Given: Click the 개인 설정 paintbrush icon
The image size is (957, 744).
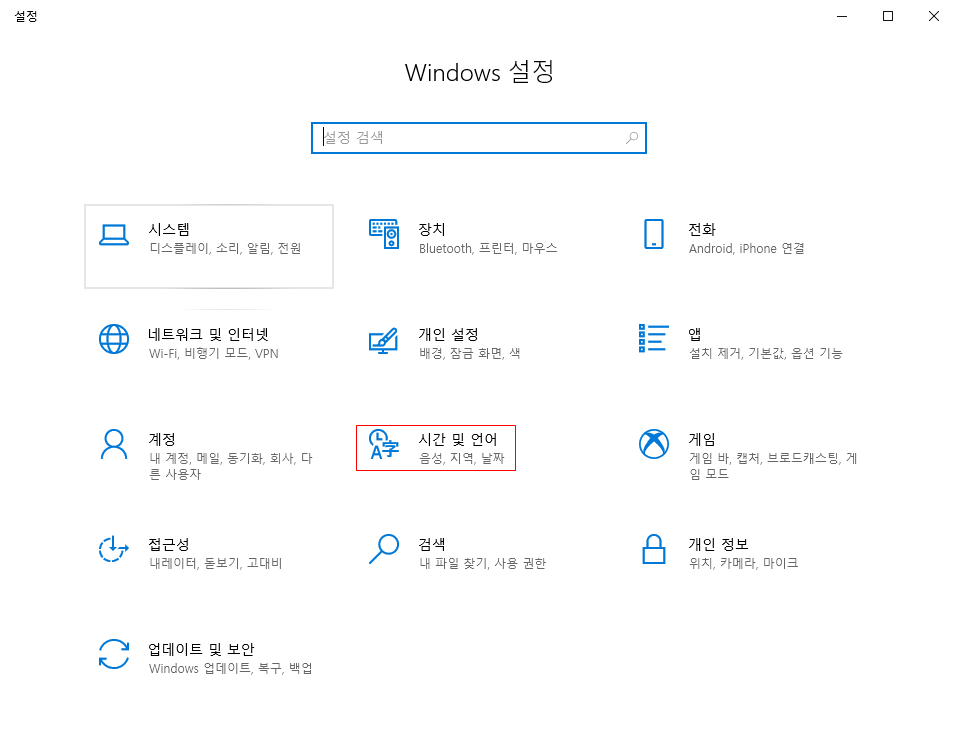Looking at the screenshot, I should click(384, 341).
